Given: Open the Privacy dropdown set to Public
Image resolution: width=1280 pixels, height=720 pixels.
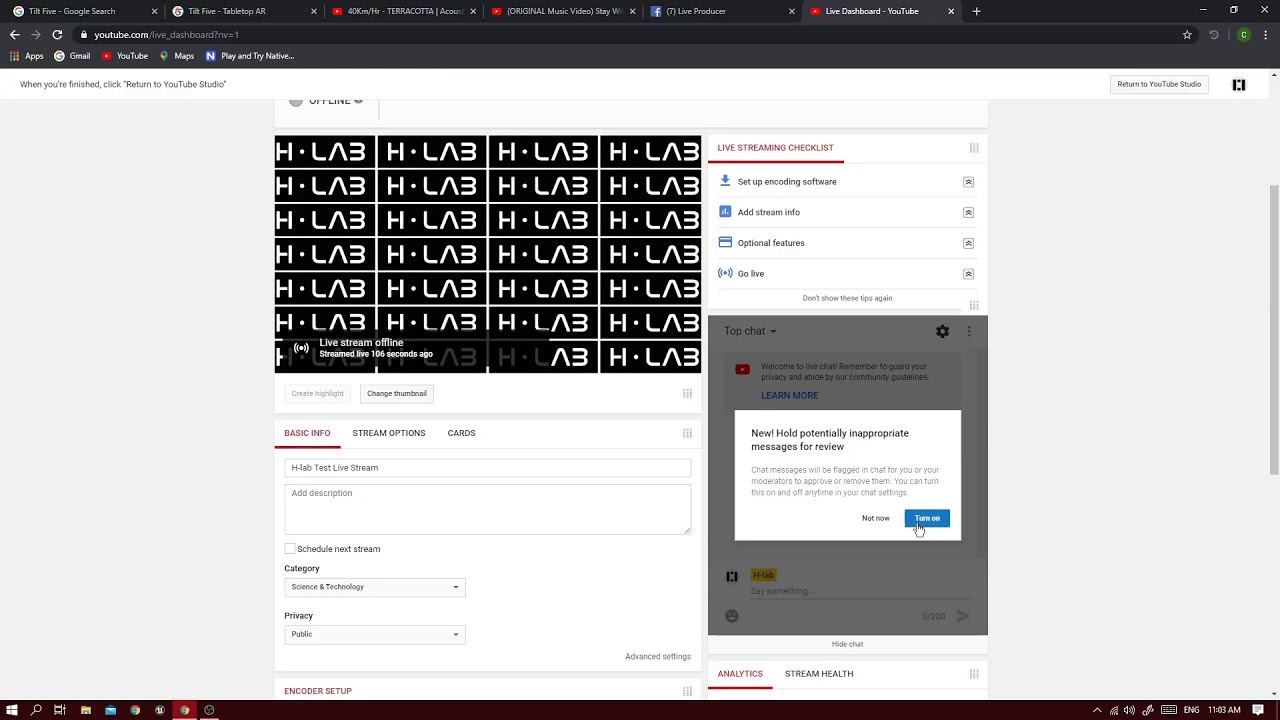Looking at the screenshot, I should (x=375, y=634).
